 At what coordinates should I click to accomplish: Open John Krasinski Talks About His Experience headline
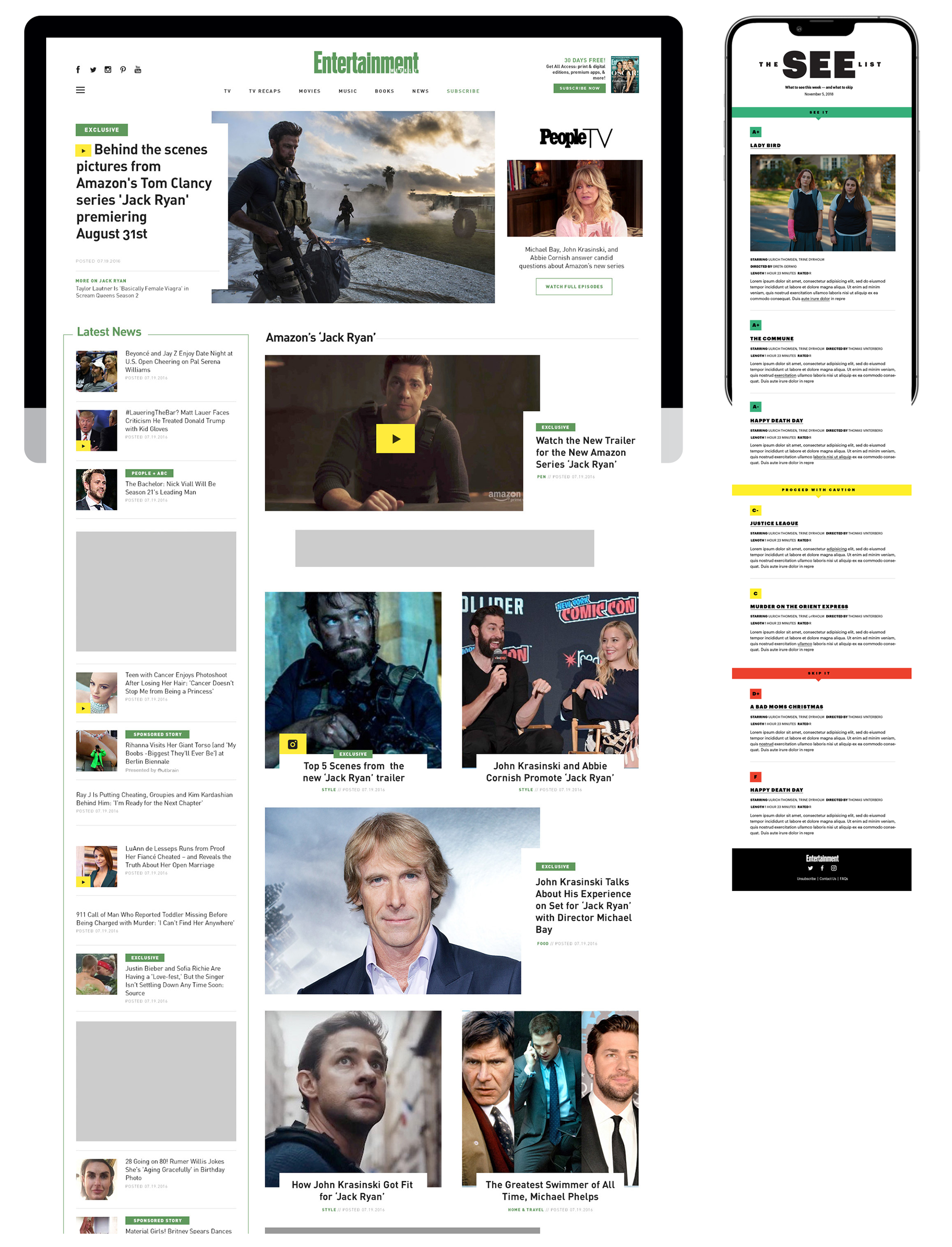pyautogui.click(x=583, y=905)
